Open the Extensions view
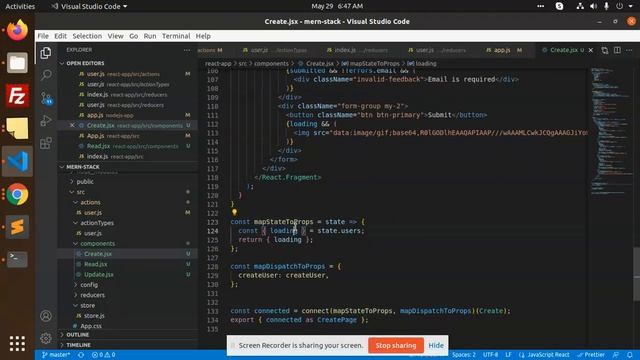640x360 pixels. (46, 143)
